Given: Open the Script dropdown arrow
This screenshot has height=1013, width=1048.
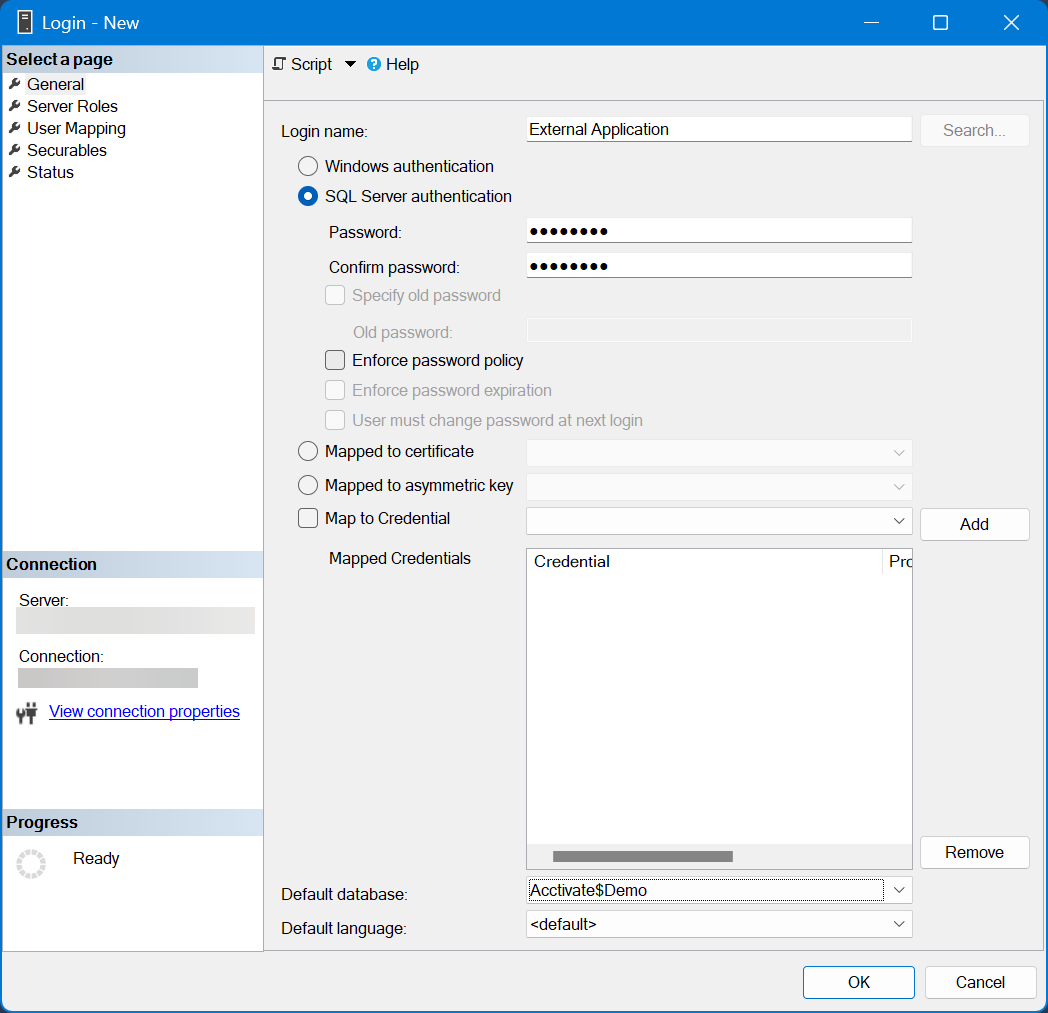Looking at the screenshot, I should (x=350, y=64).
